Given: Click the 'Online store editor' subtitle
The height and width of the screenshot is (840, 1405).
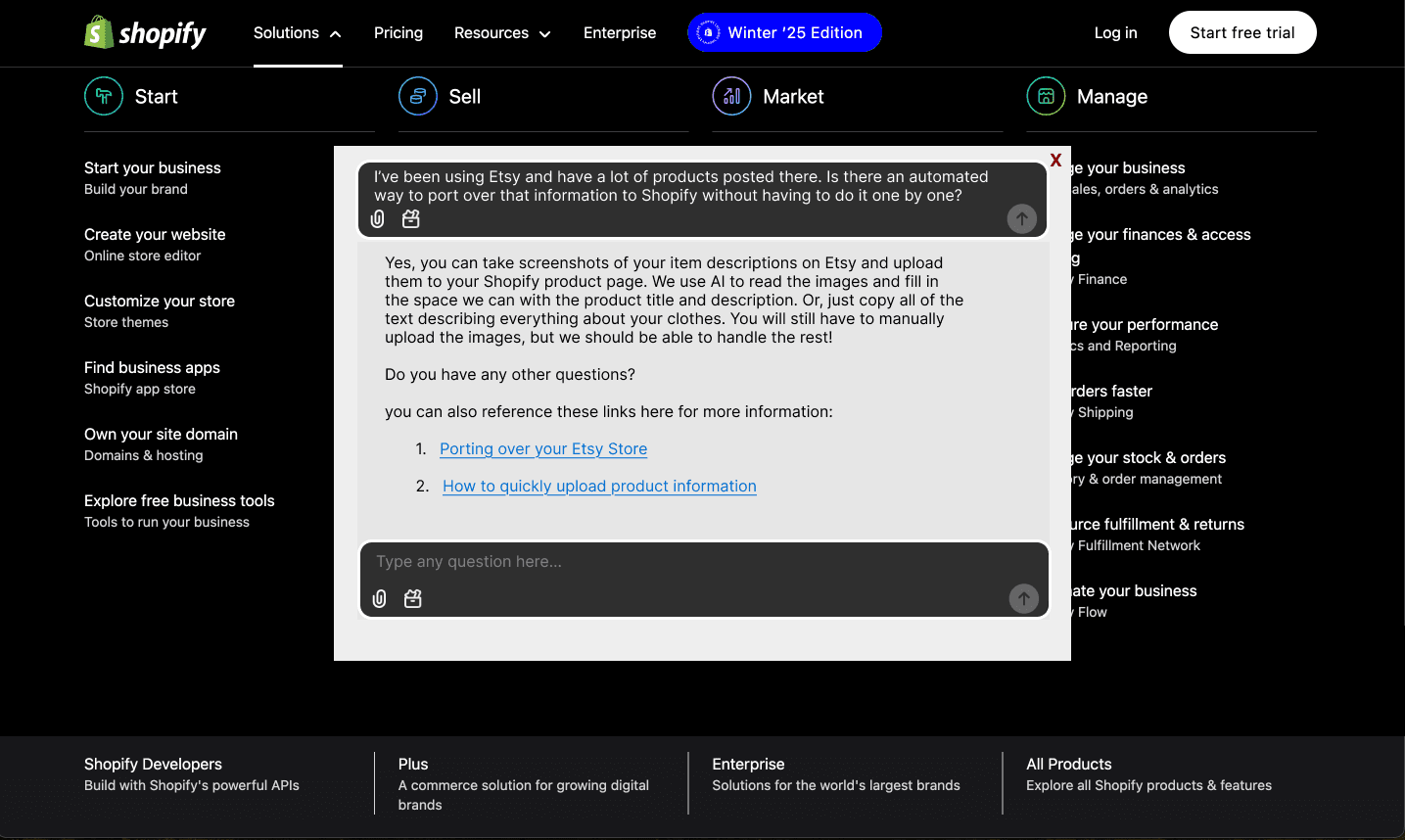Looking at the screenshot, I should pos(142,256).
